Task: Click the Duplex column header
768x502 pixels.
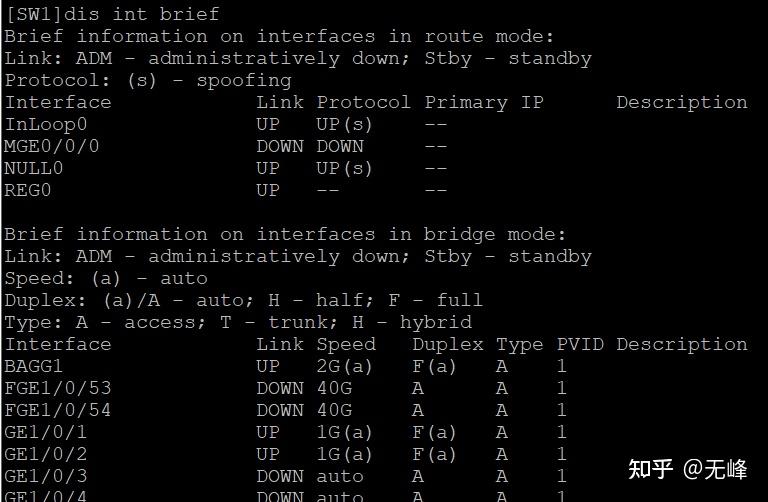Action: click(x=448, y=344)
